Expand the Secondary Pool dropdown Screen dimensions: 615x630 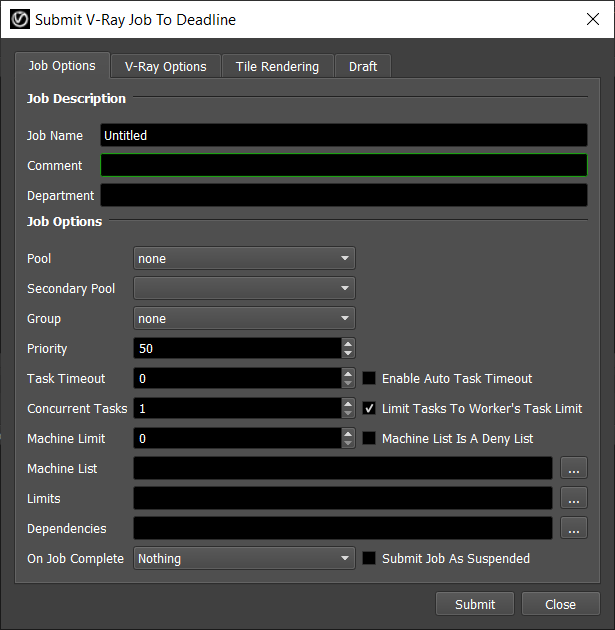click(x=244, y=289)
